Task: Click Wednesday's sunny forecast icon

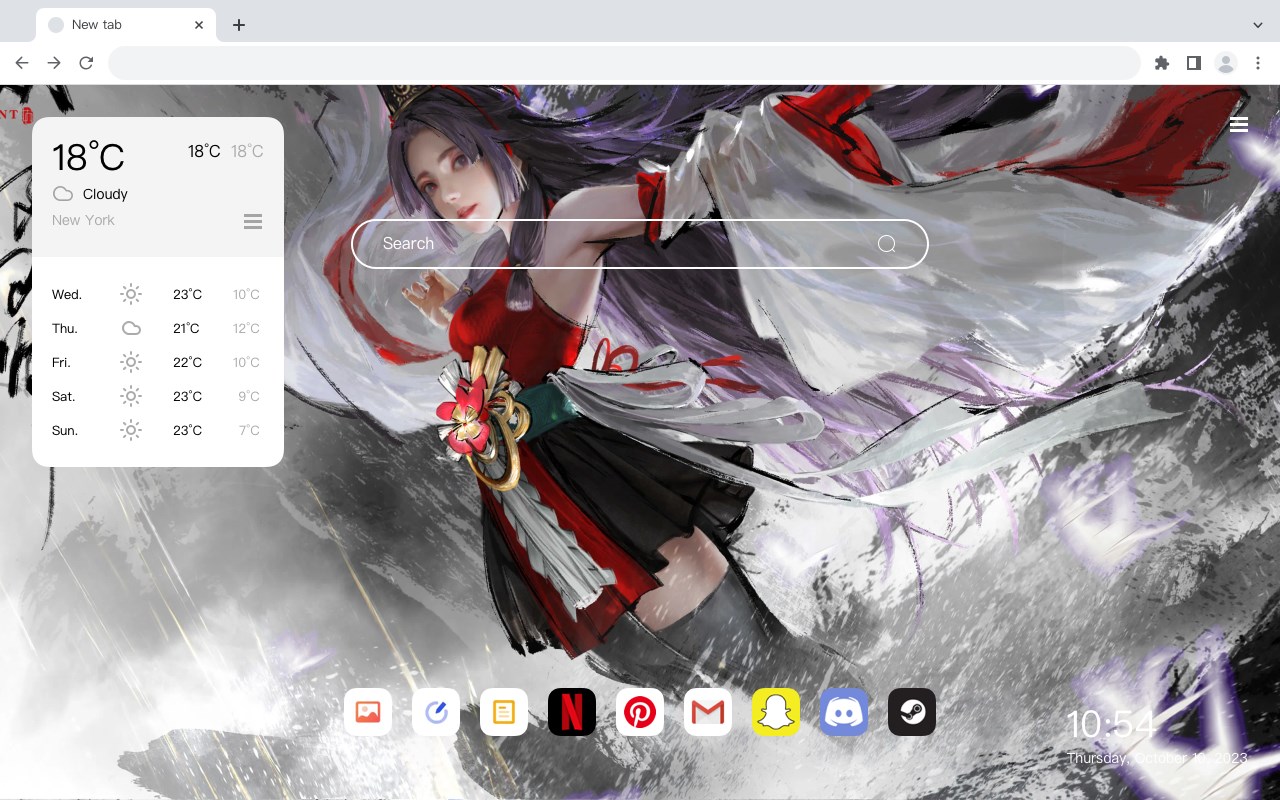Action: click(131, 294)
